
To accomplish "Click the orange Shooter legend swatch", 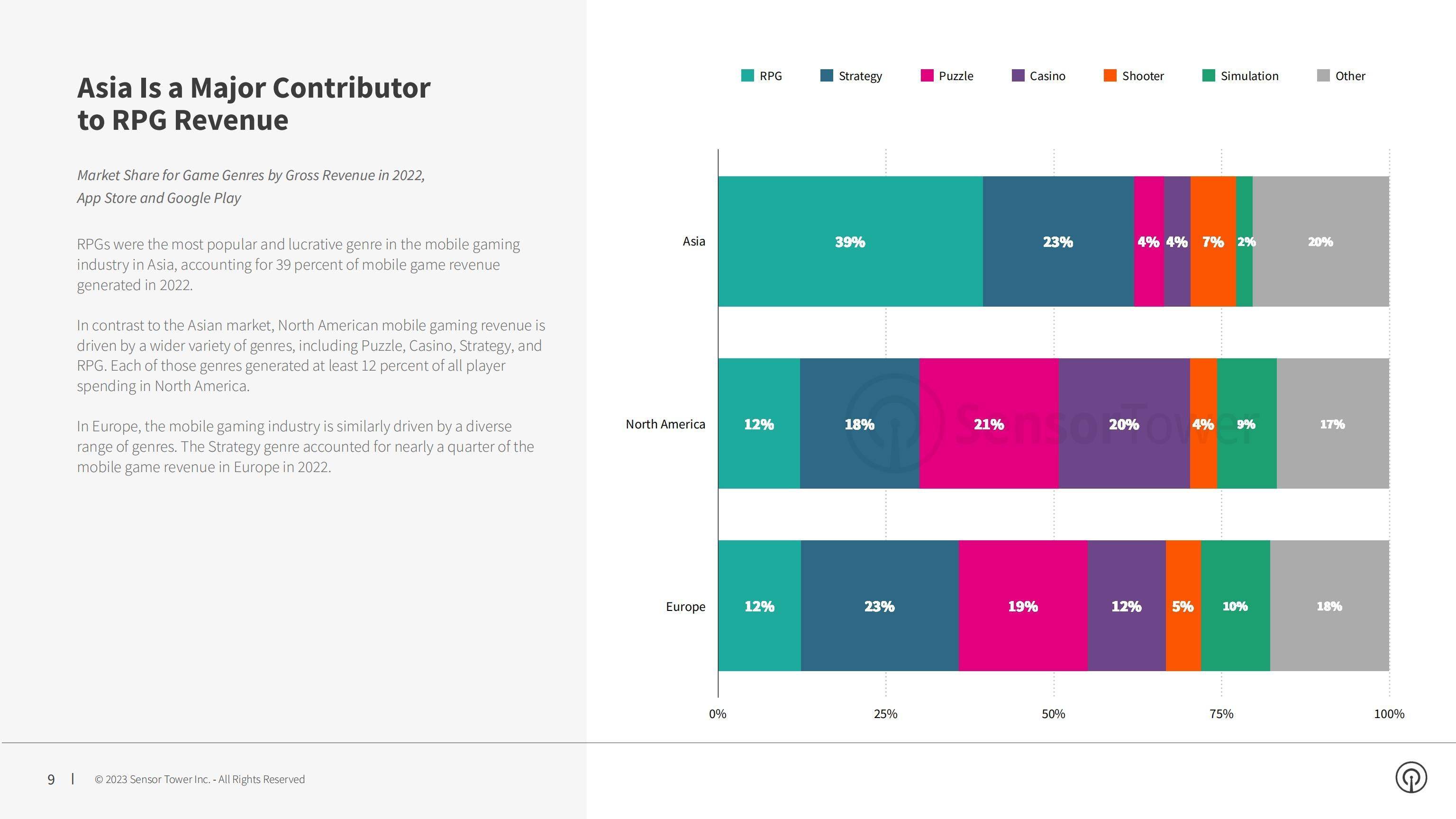I will 1110,76.
